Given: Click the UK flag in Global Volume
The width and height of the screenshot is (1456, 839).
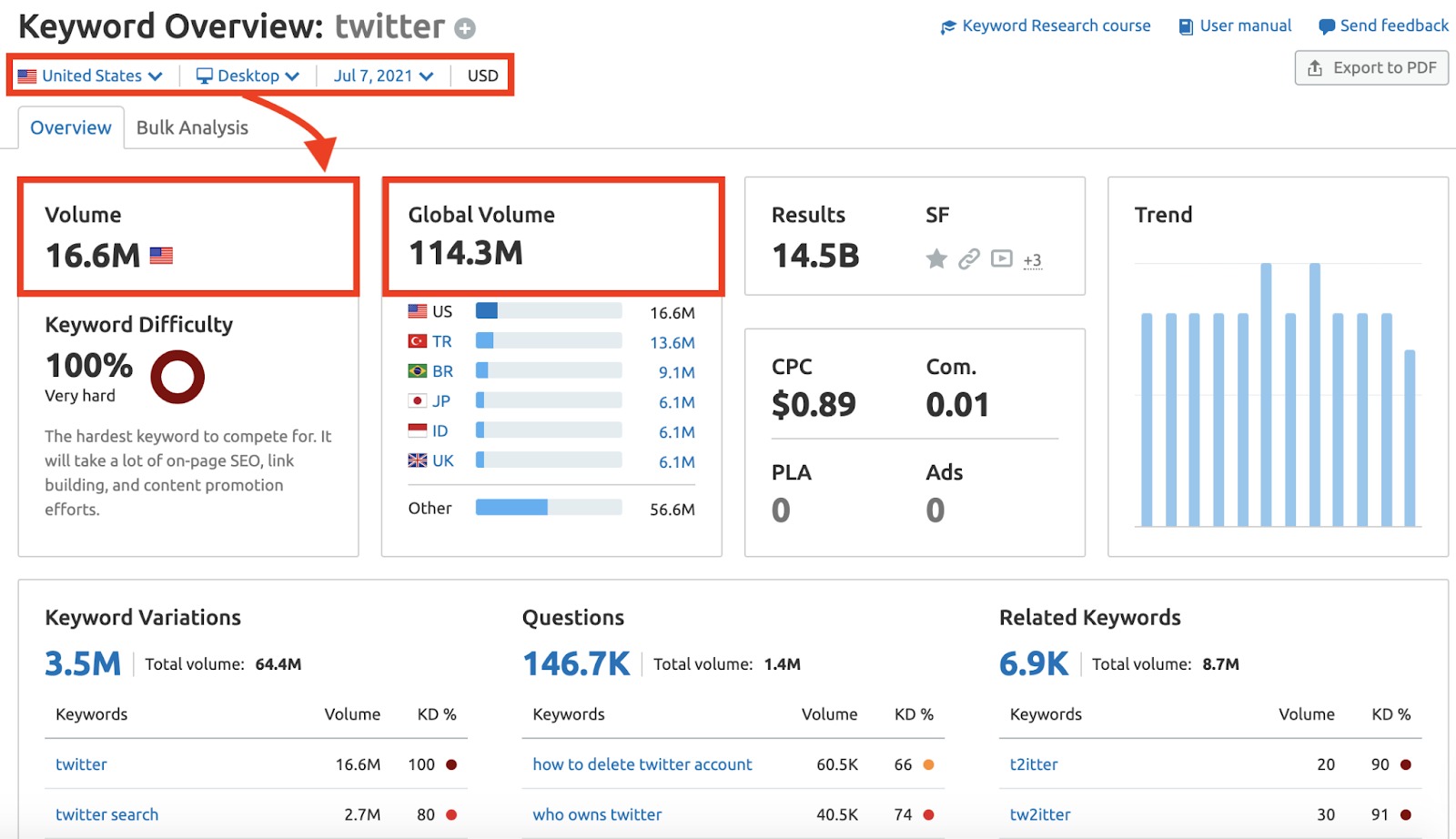Looking at the screenshot, I should point(418,460).
